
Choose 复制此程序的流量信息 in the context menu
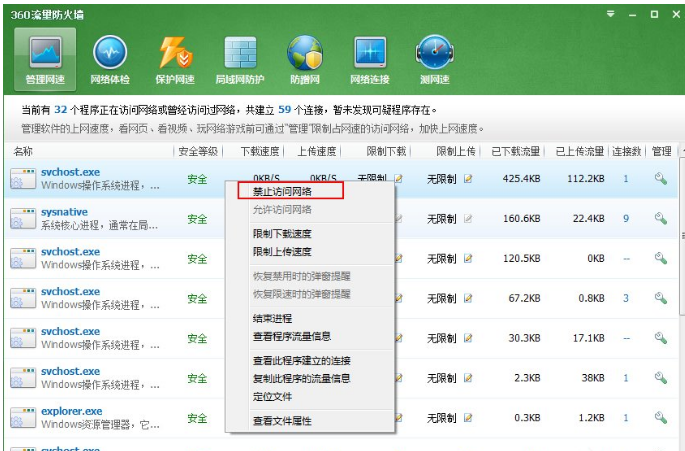[x=301, y=378]
